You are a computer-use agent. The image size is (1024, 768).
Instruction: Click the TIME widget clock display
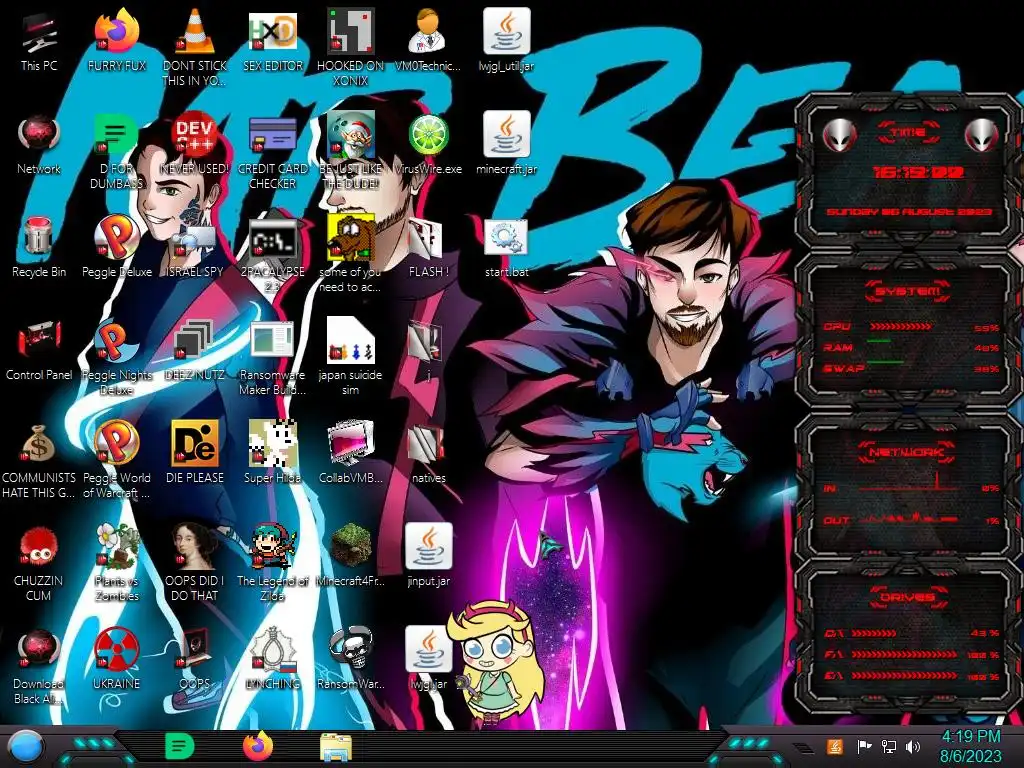pyautogui.click(x=919, y=172)
